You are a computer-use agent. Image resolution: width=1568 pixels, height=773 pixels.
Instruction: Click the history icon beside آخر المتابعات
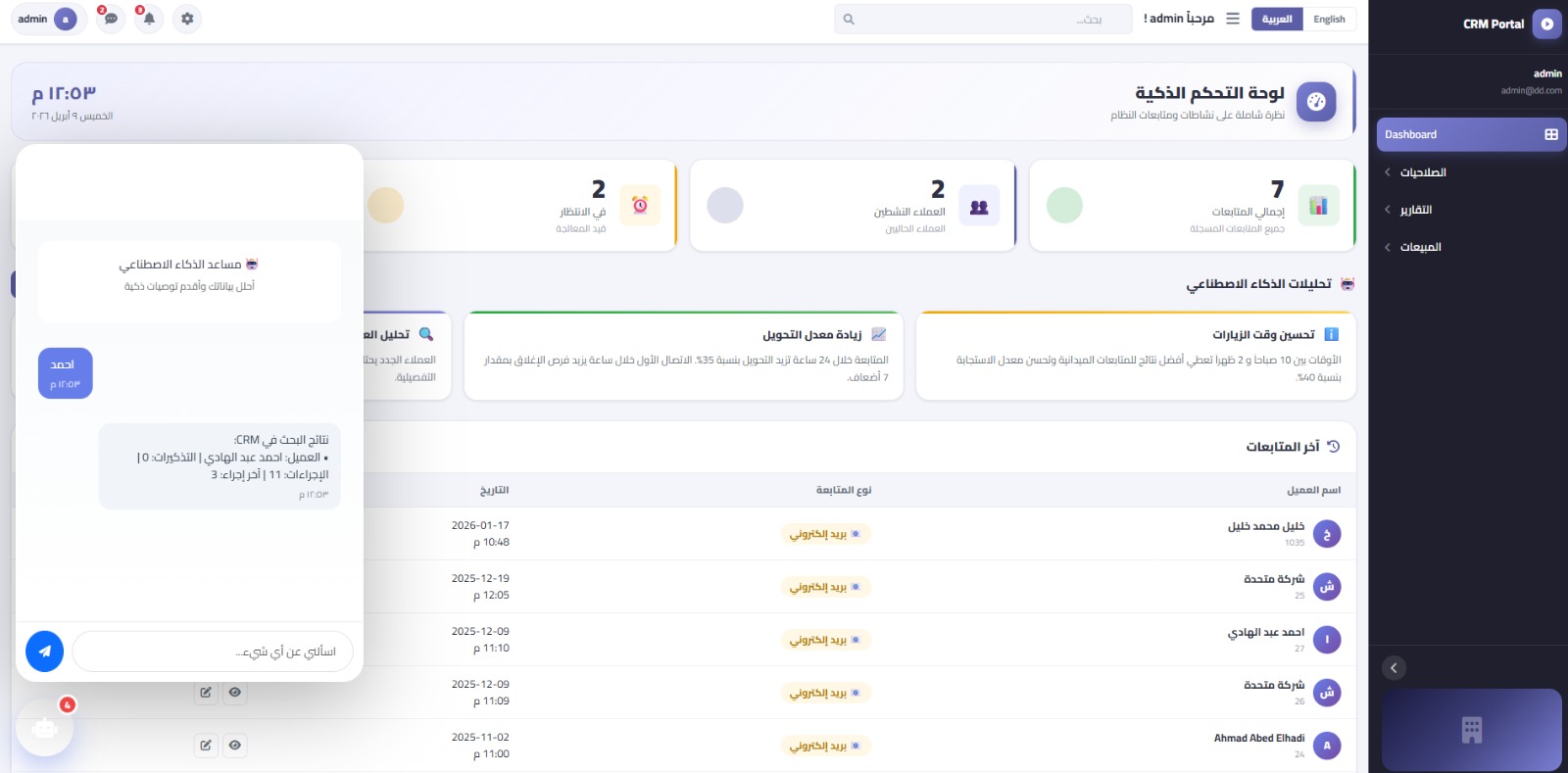point(1334,447)
